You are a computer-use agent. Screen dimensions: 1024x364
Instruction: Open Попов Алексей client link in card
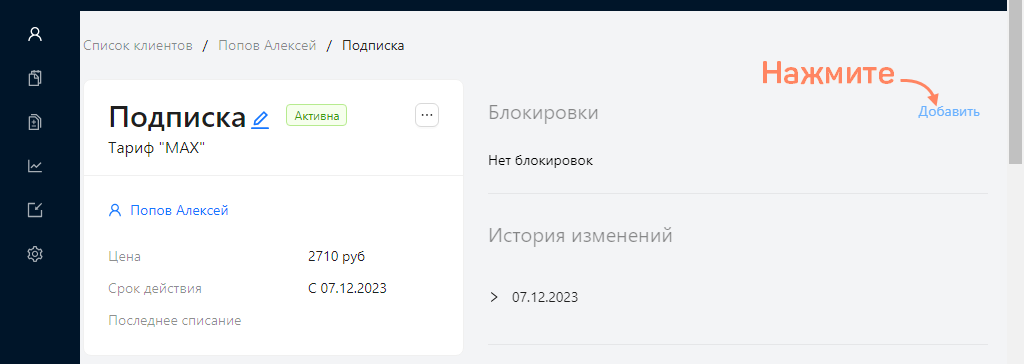point(180,210)
